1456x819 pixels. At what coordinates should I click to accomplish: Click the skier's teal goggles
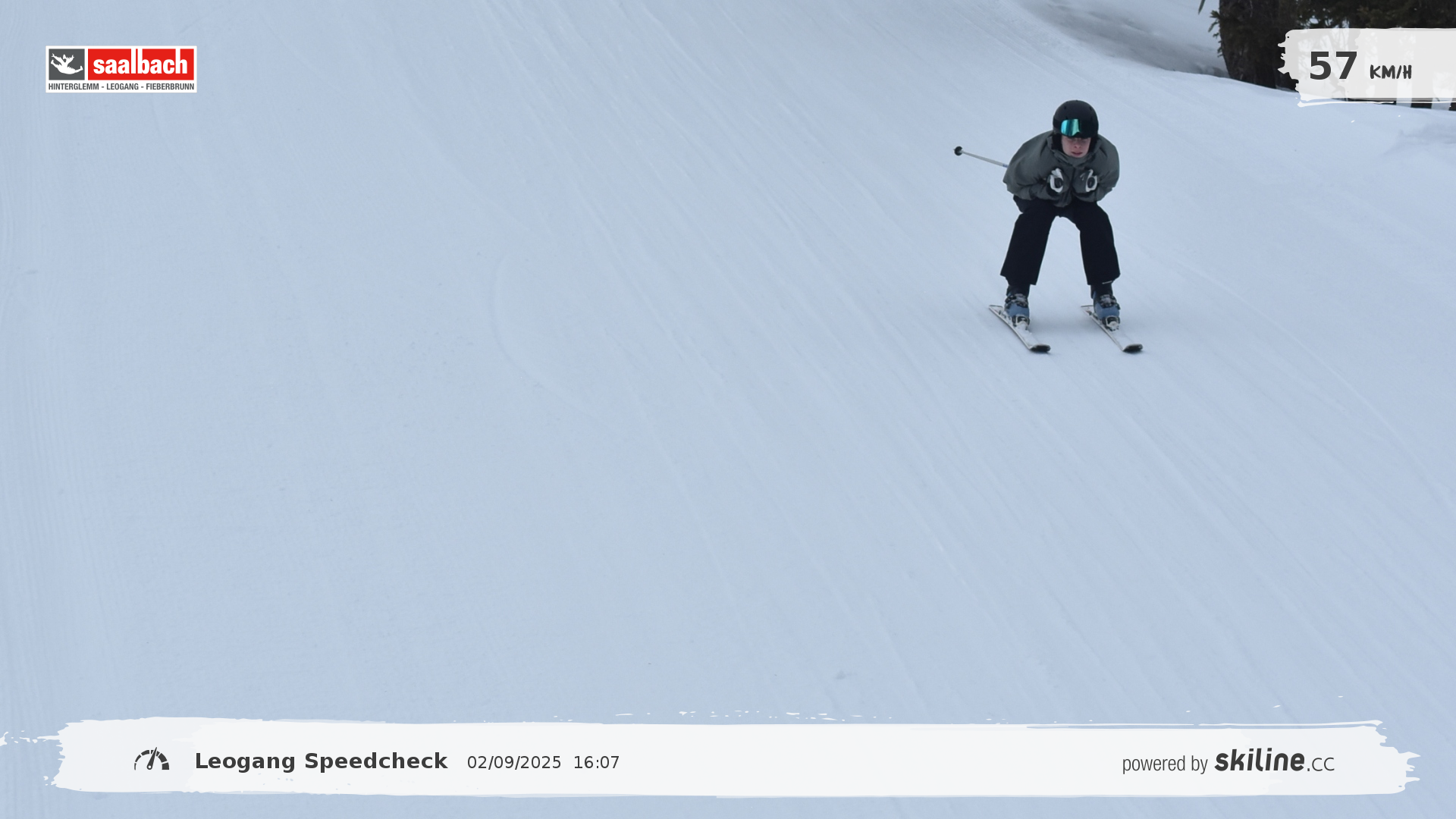coord(1072,127)
